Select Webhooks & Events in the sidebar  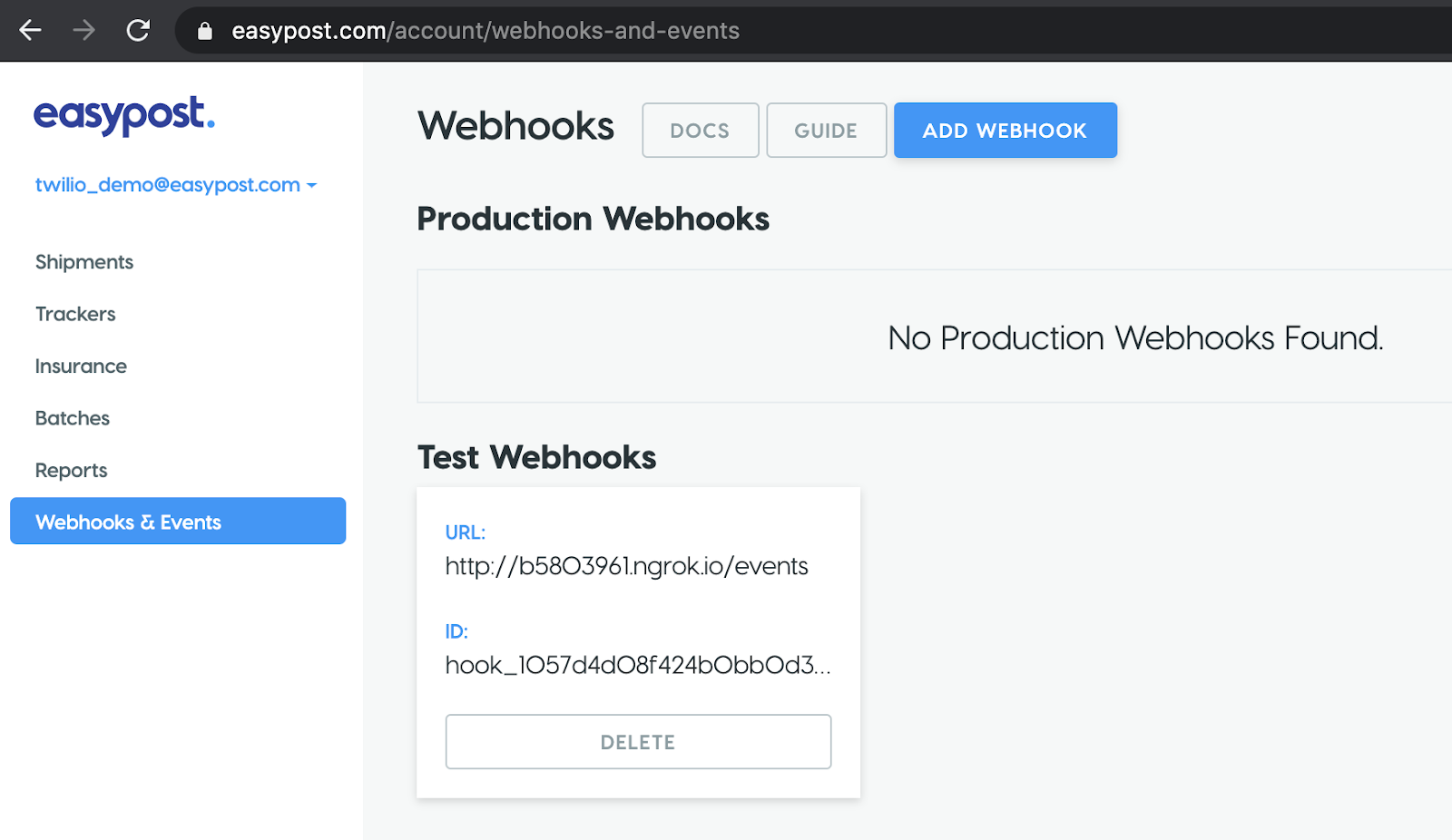click(x=178, y=521)
